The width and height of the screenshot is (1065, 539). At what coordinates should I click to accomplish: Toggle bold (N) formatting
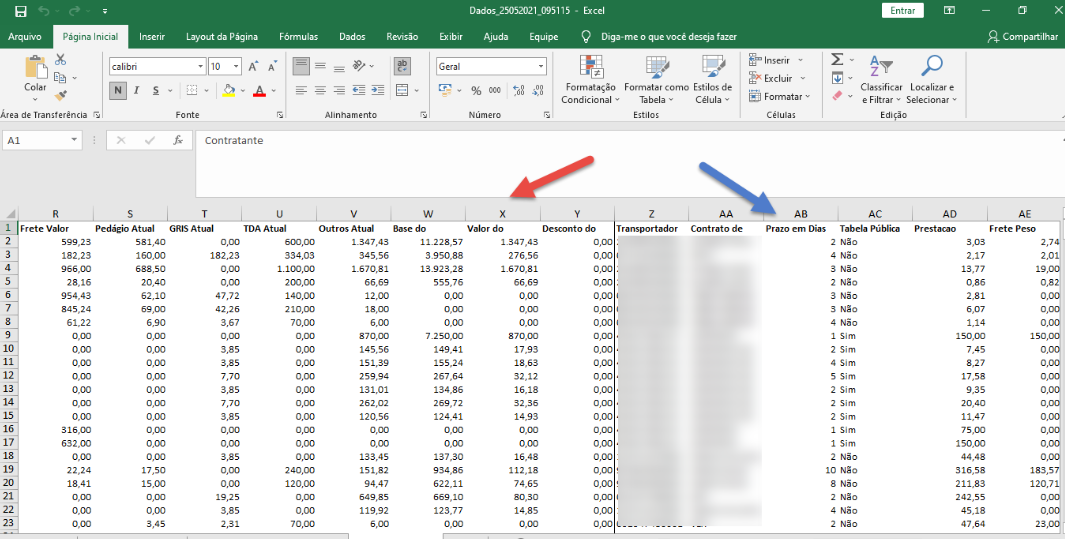point(118,90)
